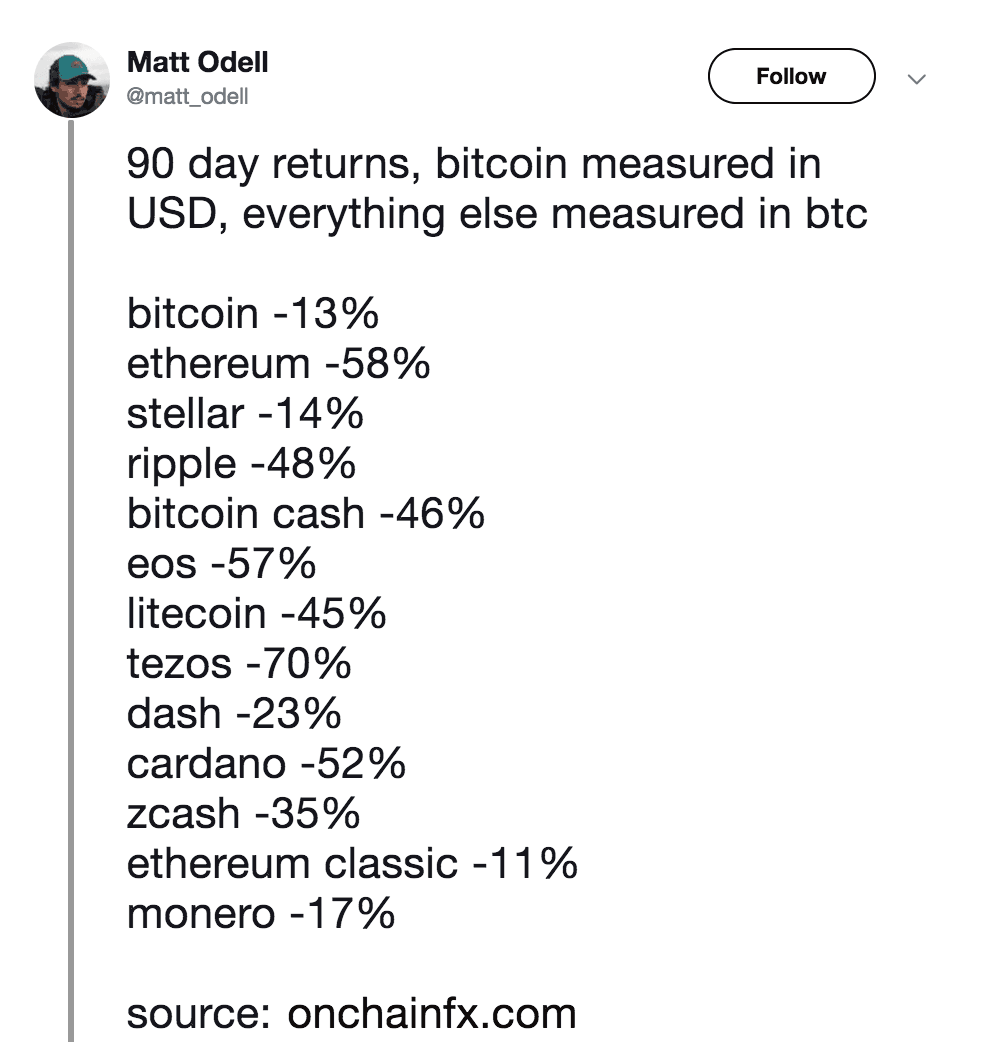Click the onchainfx.com source text
This screenshot has height=1042, width=986.
tap(432, 1013)
